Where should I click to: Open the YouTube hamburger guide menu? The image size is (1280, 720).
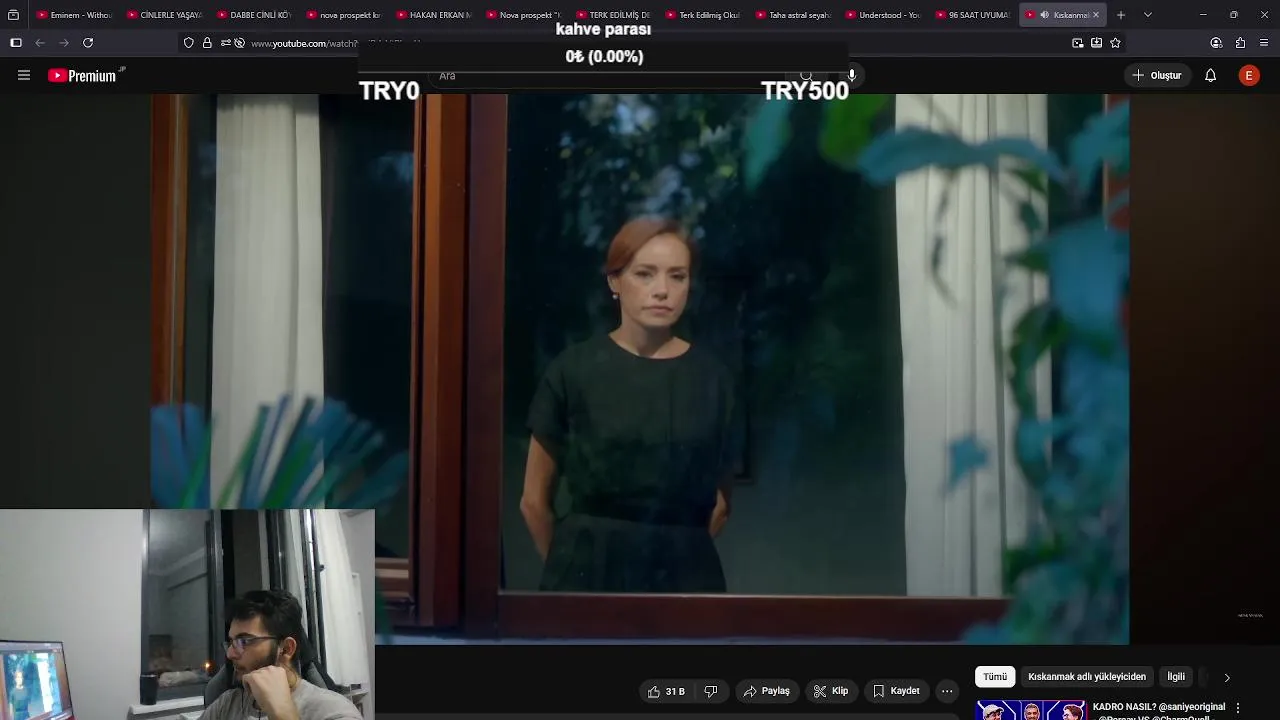click(24, 75)
